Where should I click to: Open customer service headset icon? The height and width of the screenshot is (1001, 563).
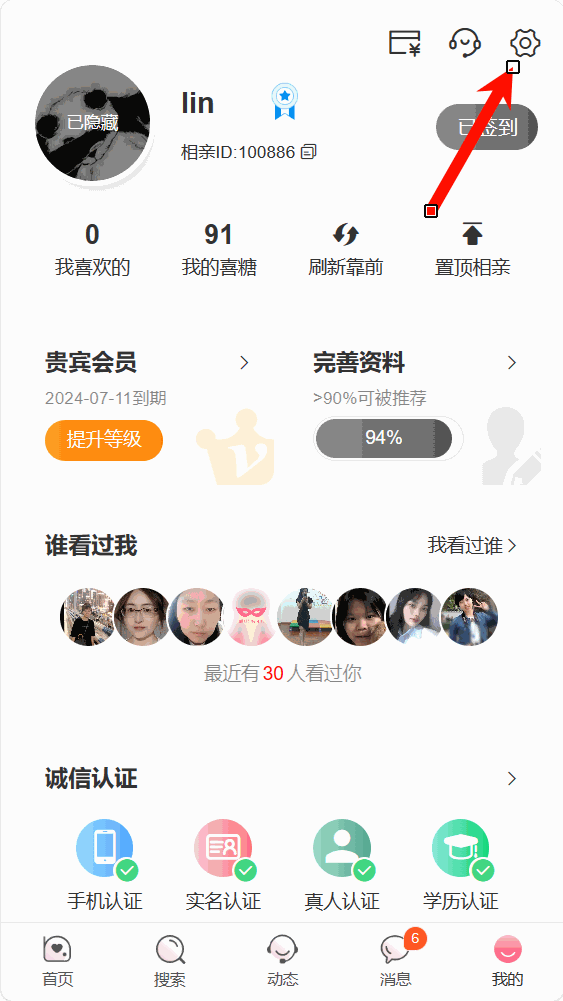point(465,43)
